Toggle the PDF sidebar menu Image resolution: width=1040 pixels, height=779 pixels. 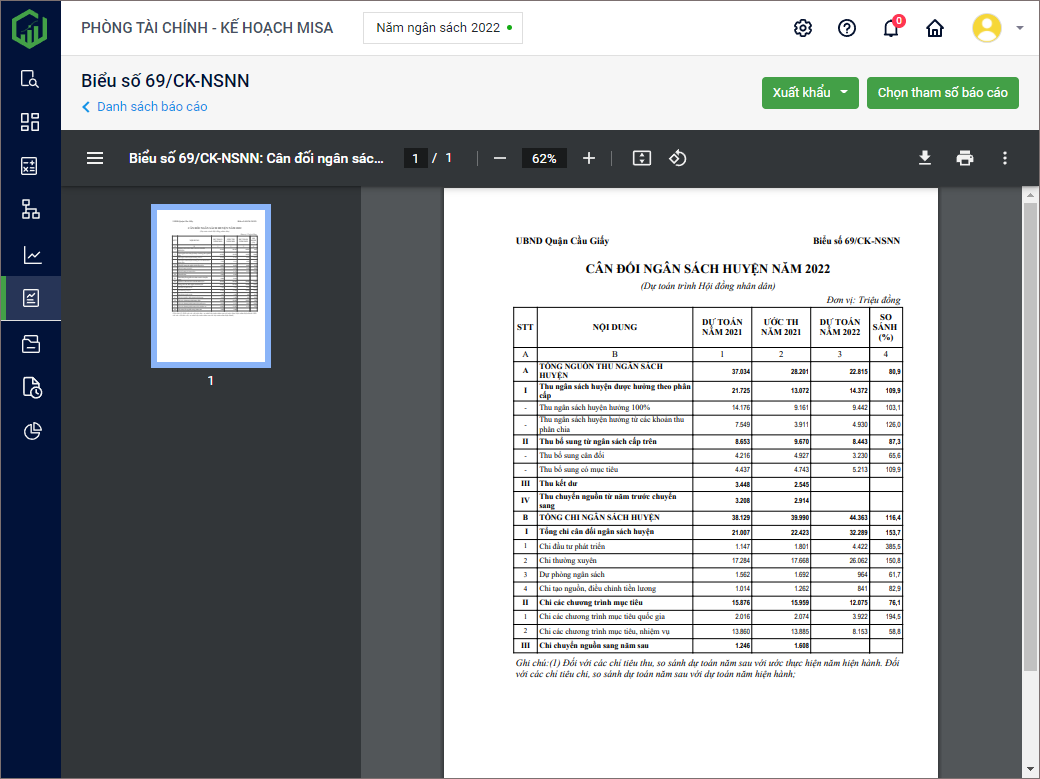[95, 158]
